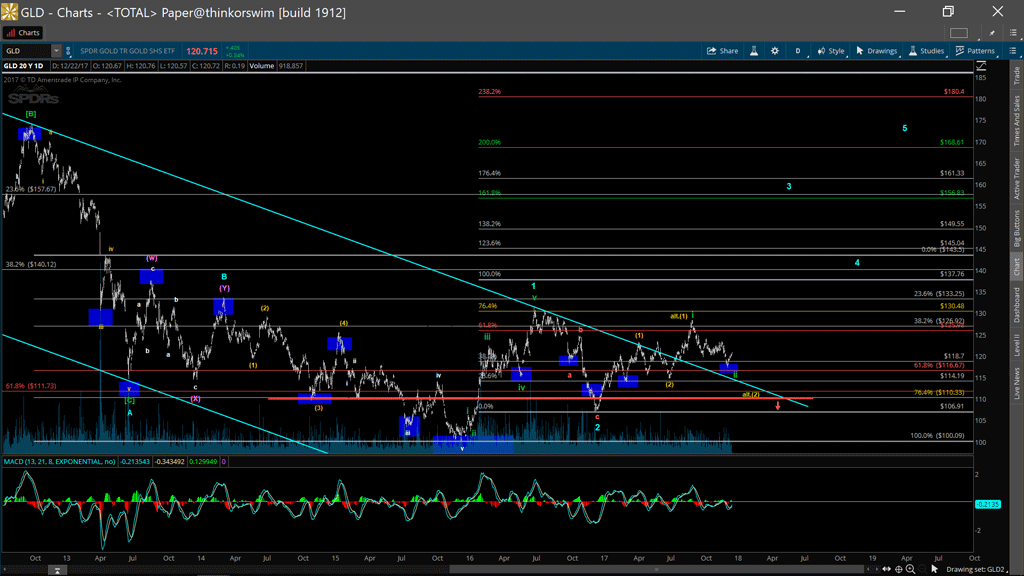Expand the GLD symbol dropdown arrow

point(56,51)
